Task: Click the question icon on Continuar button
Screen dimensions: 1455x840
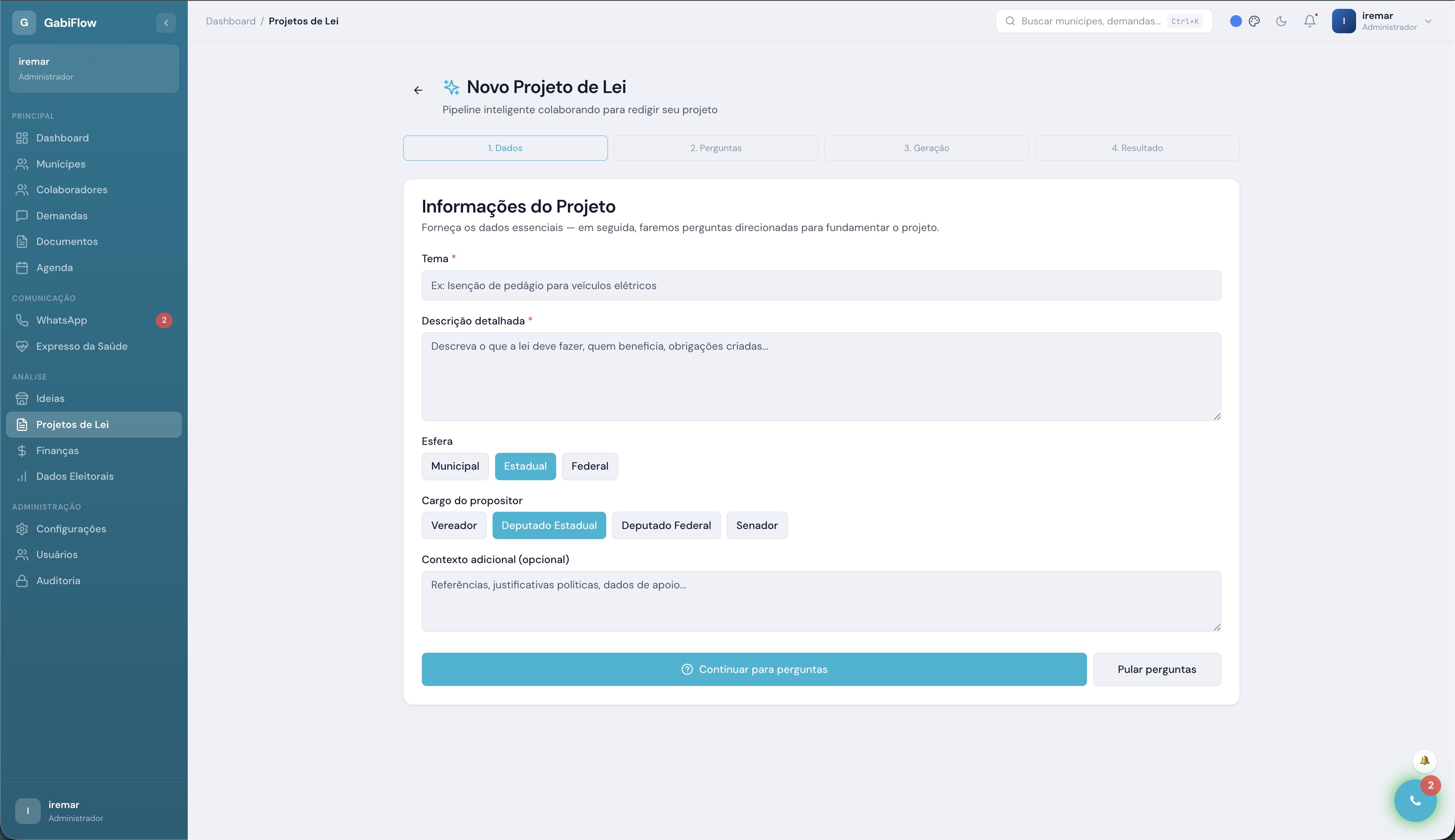Action: tap(687, 669)
